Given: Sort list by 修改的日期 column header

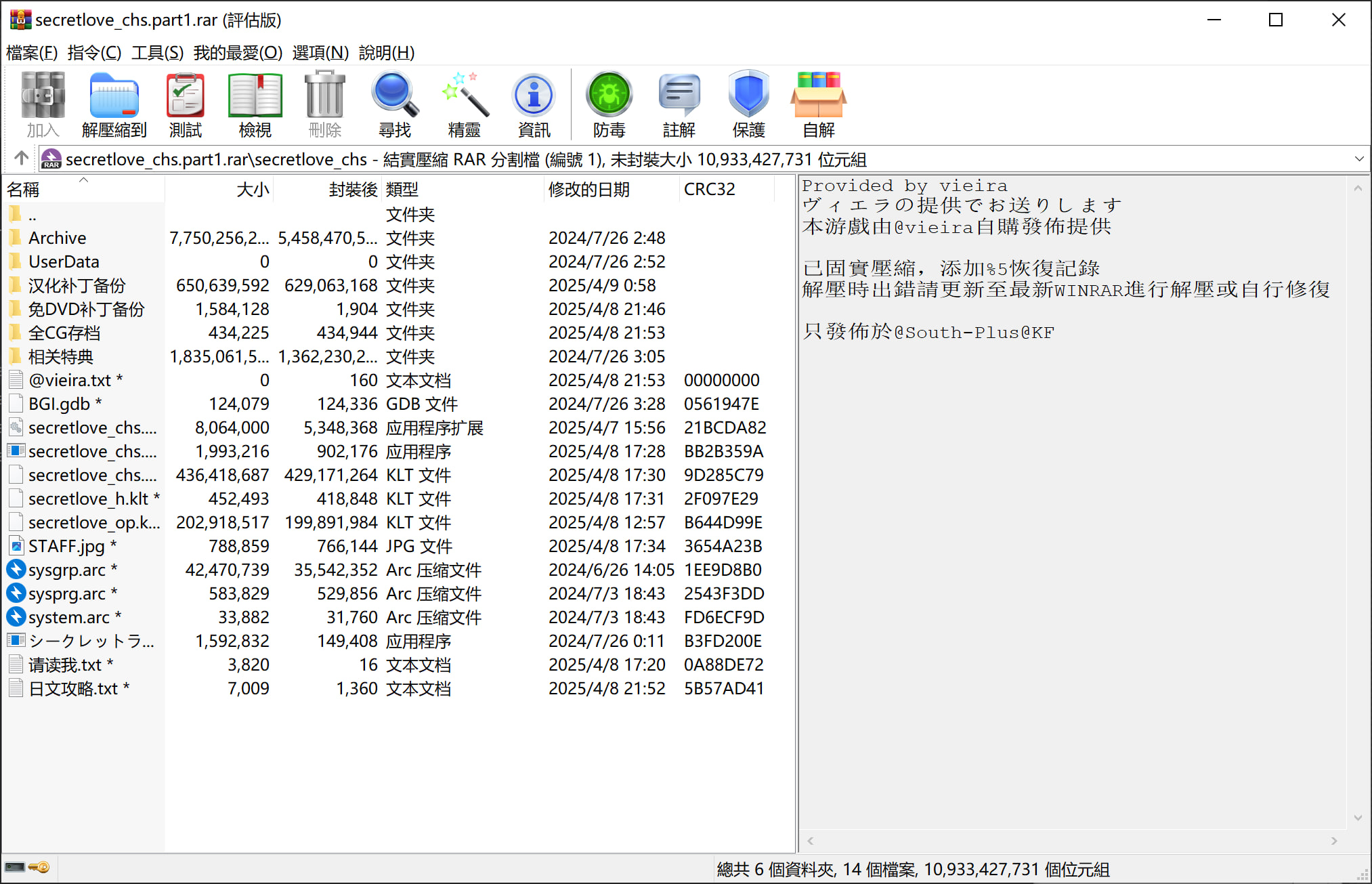Looking at the screenshot, I should point(588,190).
